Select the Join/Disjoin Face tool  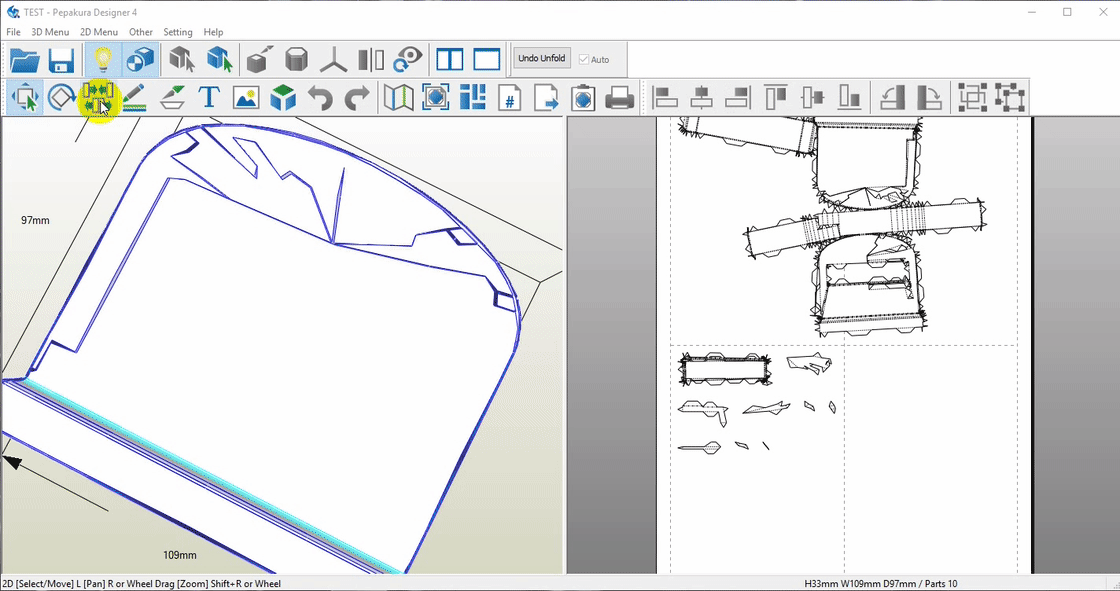[x=98, y=98]
